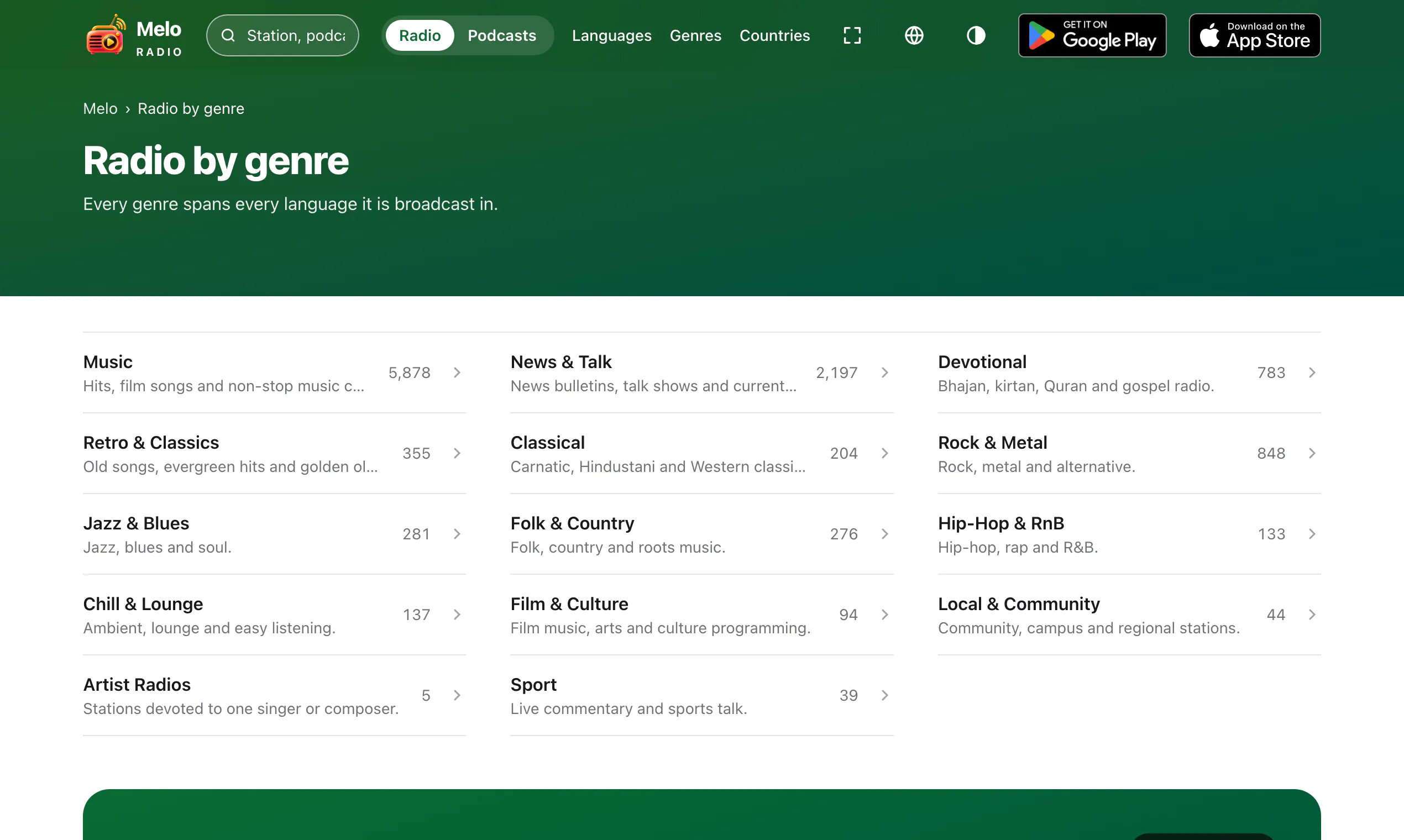
Task: Click Artist Radios description text
Action: point(241,708)
